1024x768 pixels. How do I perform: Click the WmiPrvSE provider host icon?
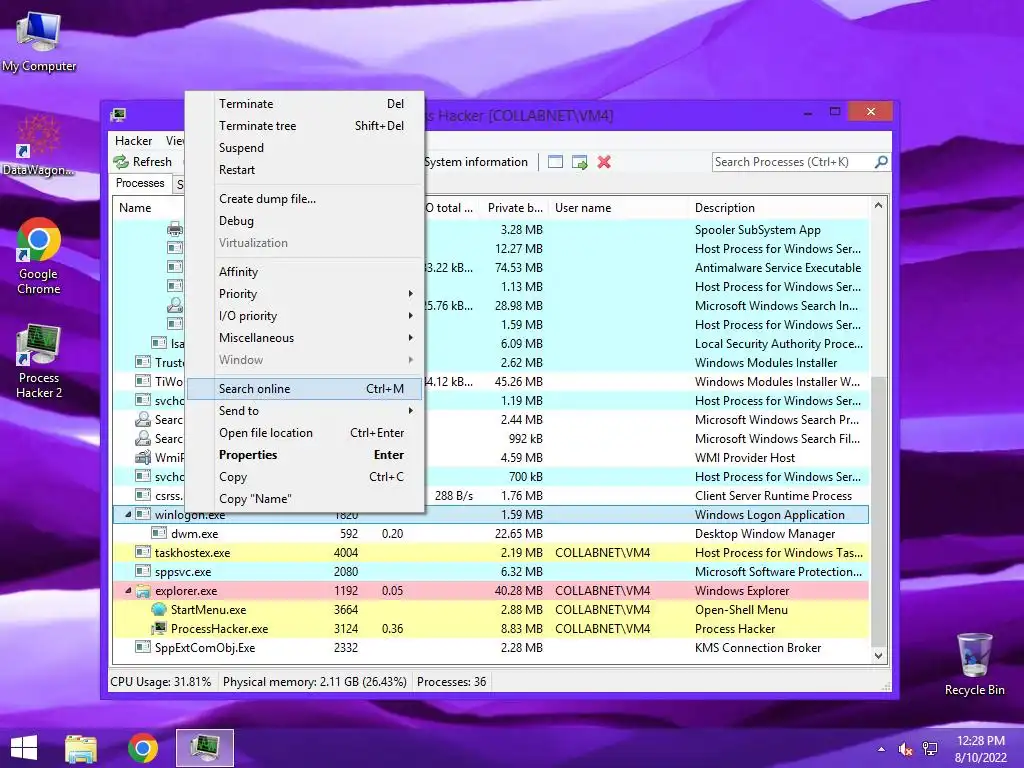(x=143, y=458)
